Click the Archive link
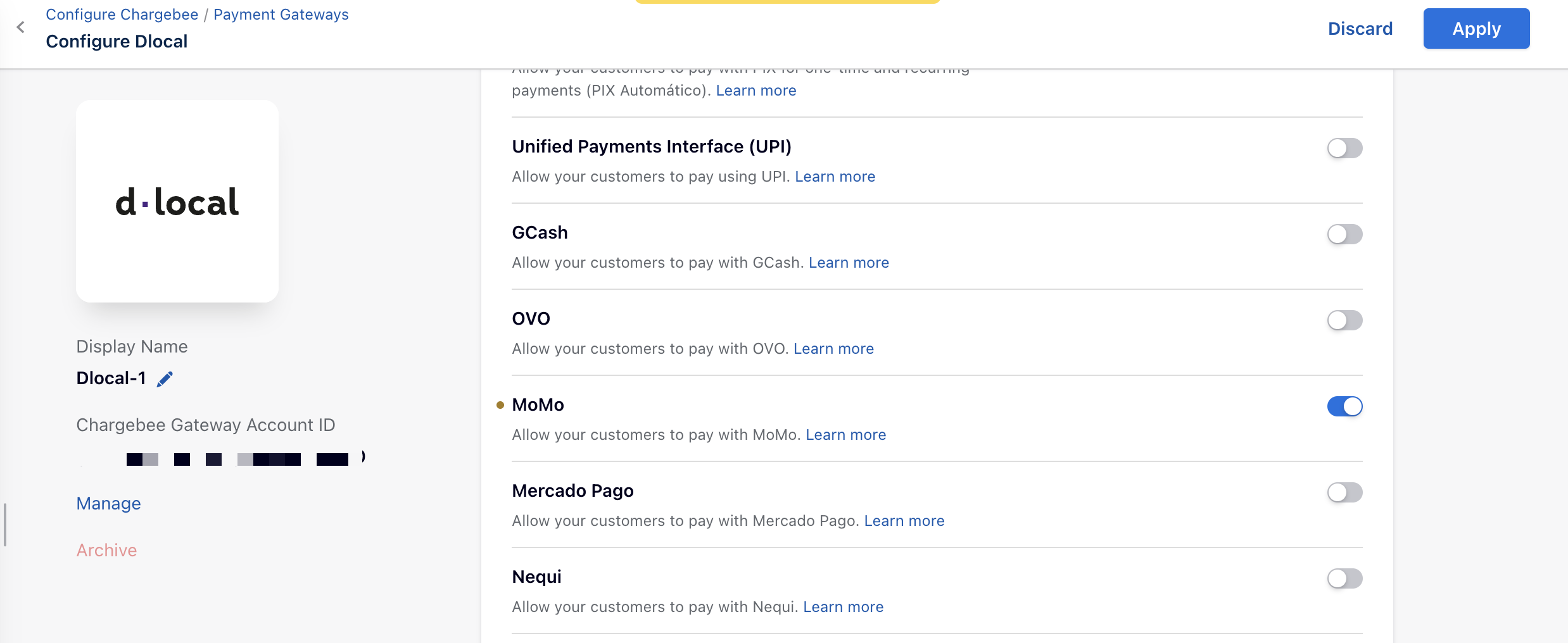This screenshot has width=1568, height=643. click(x=106, y=551)
